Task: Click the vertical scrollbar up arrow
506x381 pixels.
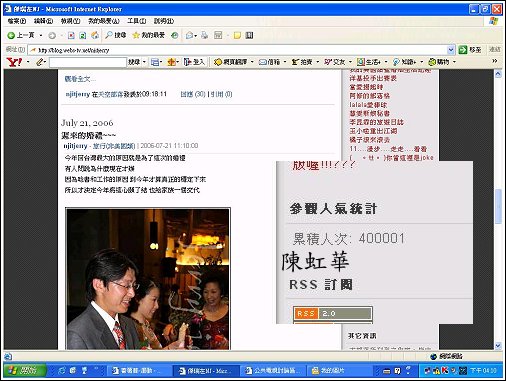Action: [x=498, y=74]
